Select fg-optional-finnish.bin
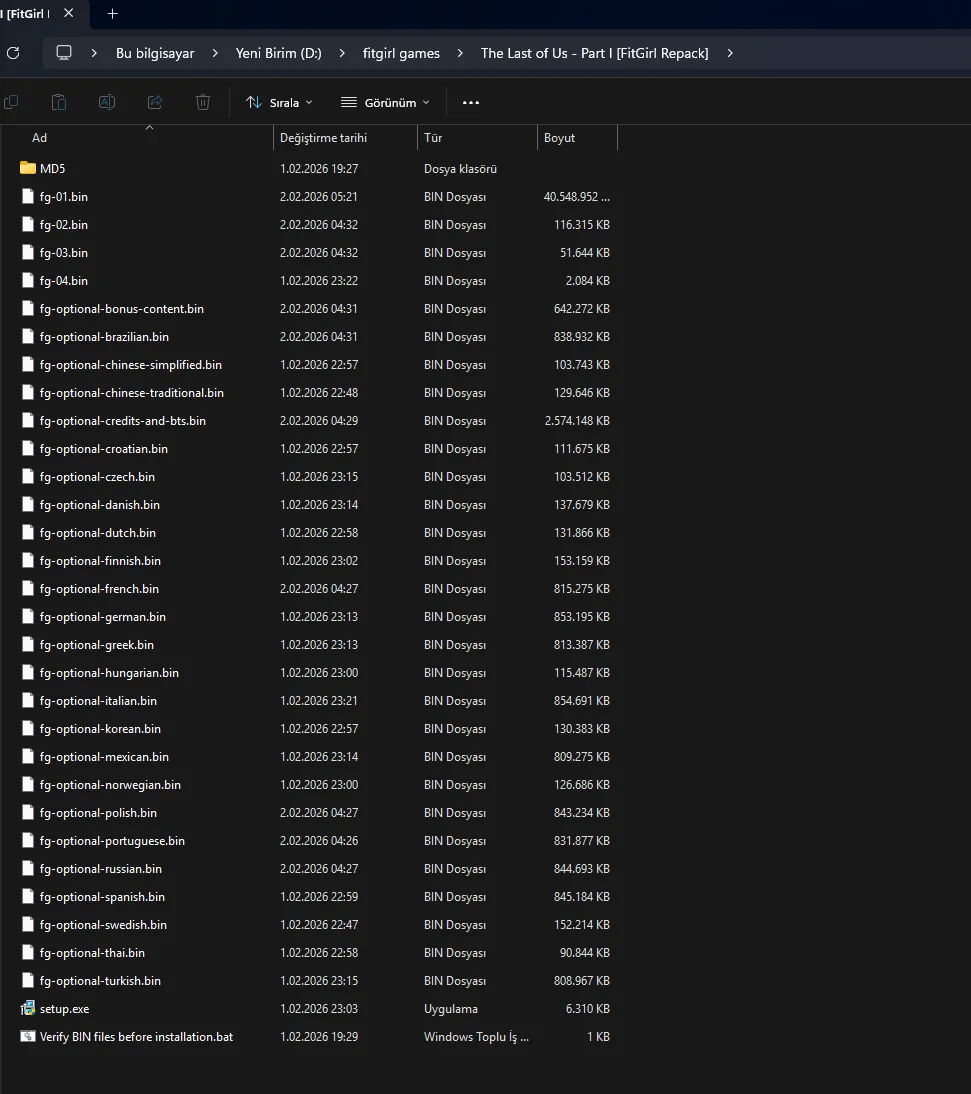 [100, 560]
